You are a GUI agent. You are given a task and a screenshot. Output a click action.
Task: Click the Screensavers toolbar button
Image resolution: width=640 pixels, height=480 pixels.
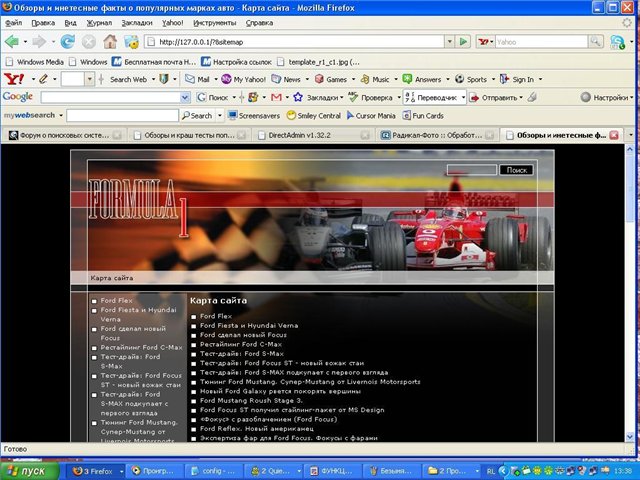[254, 115]
